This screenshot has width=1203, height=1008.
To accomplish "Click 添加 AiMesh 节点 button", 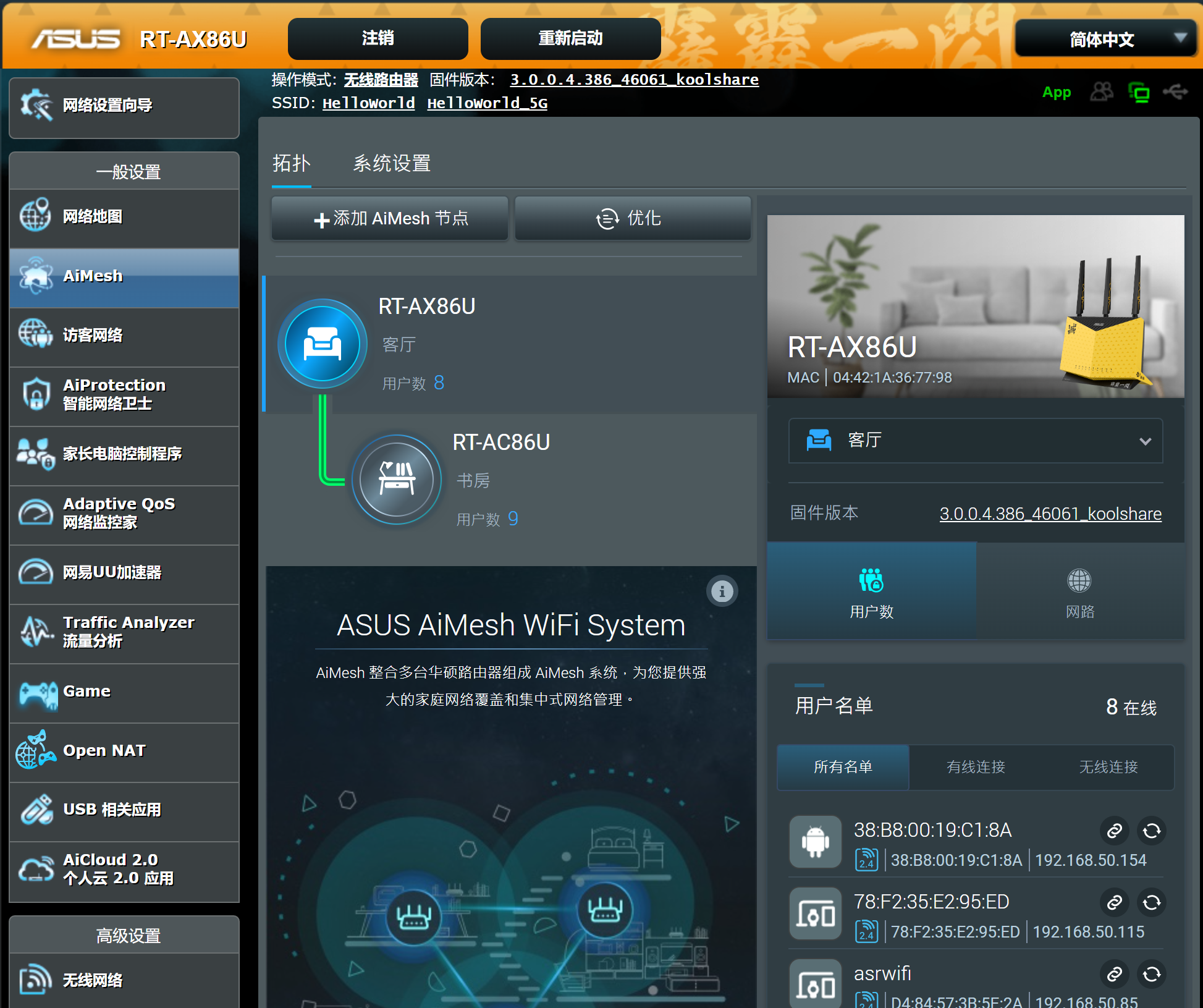I will pyautogui.click(x=390, y=218).
